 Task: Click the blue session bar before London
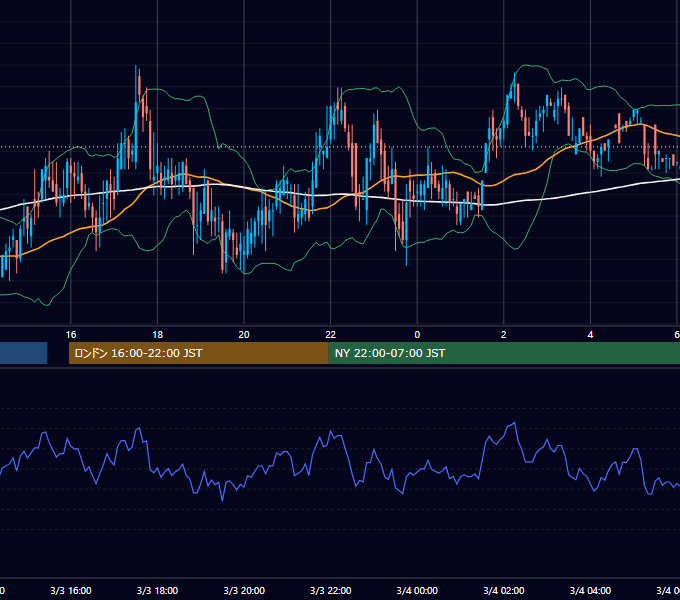[23, 353]
